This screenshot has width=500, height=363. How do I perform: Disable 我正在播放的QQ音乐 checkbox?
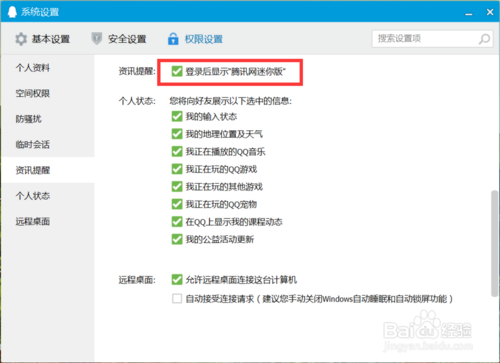(x=177, y=151)
